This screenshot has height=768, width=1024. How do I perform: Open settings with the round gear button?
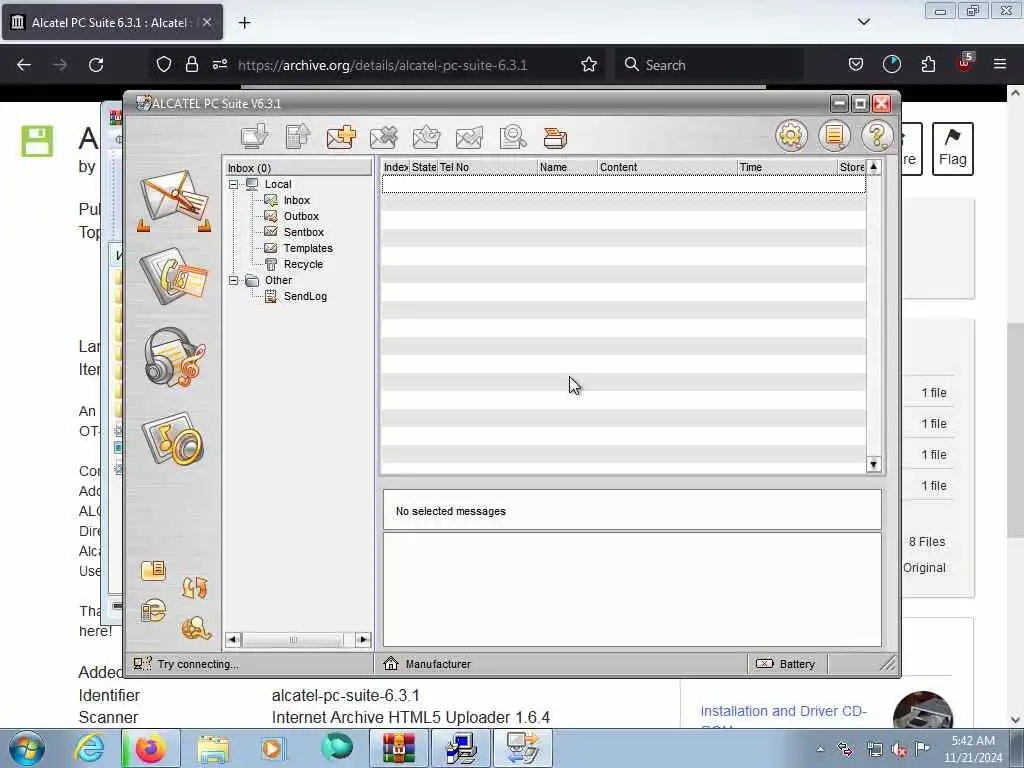point(791,136)
